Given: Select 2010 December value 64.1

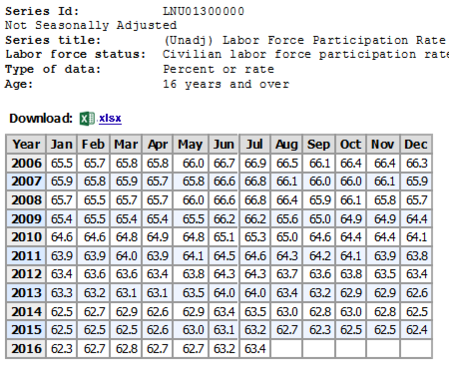Looking at the screenshot, I should pos(416,237).
